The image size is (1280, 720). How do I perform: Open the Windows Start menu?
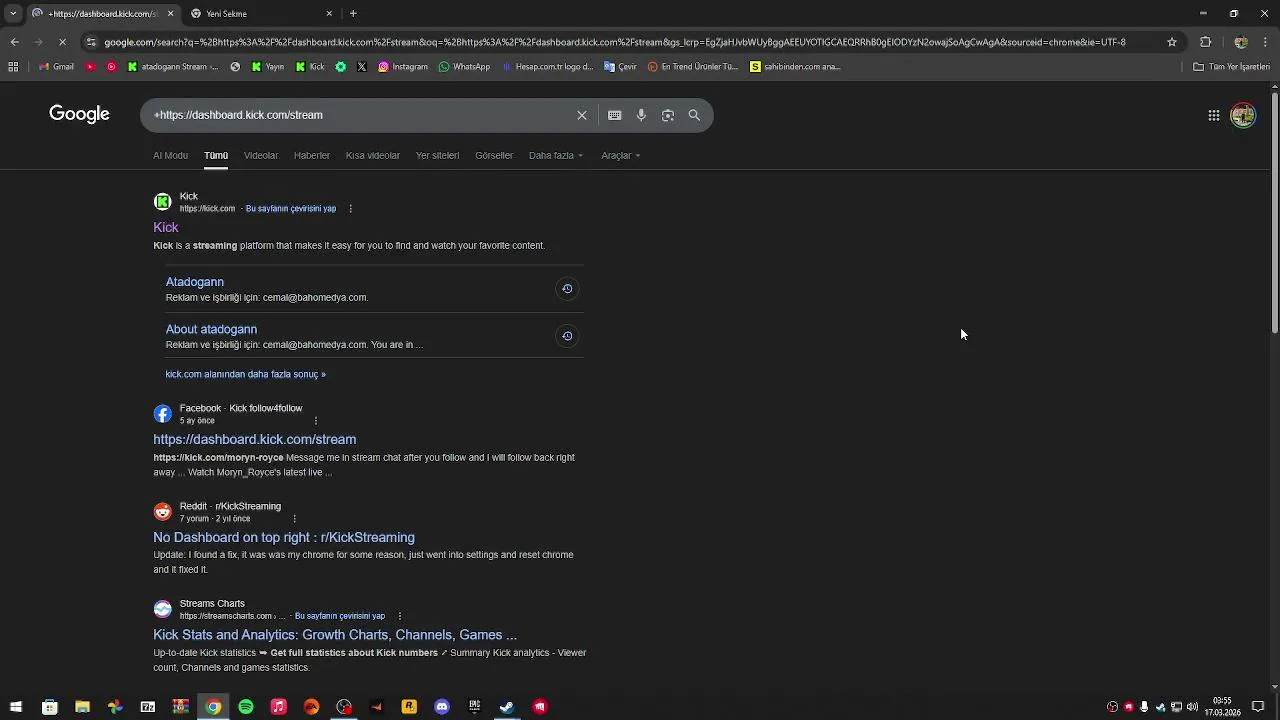(x=16, y=707)
